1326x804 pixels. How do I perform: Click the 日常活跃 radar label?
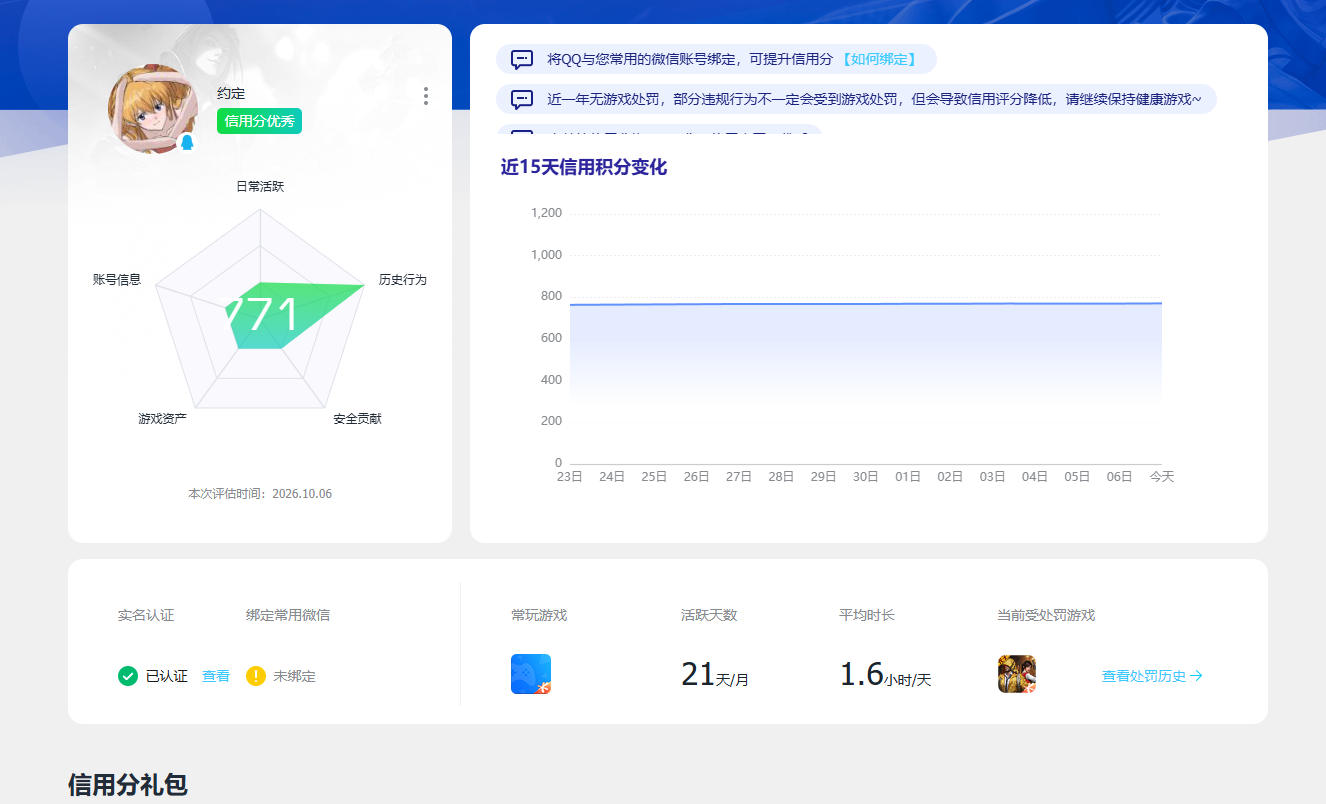coord(260,186)
